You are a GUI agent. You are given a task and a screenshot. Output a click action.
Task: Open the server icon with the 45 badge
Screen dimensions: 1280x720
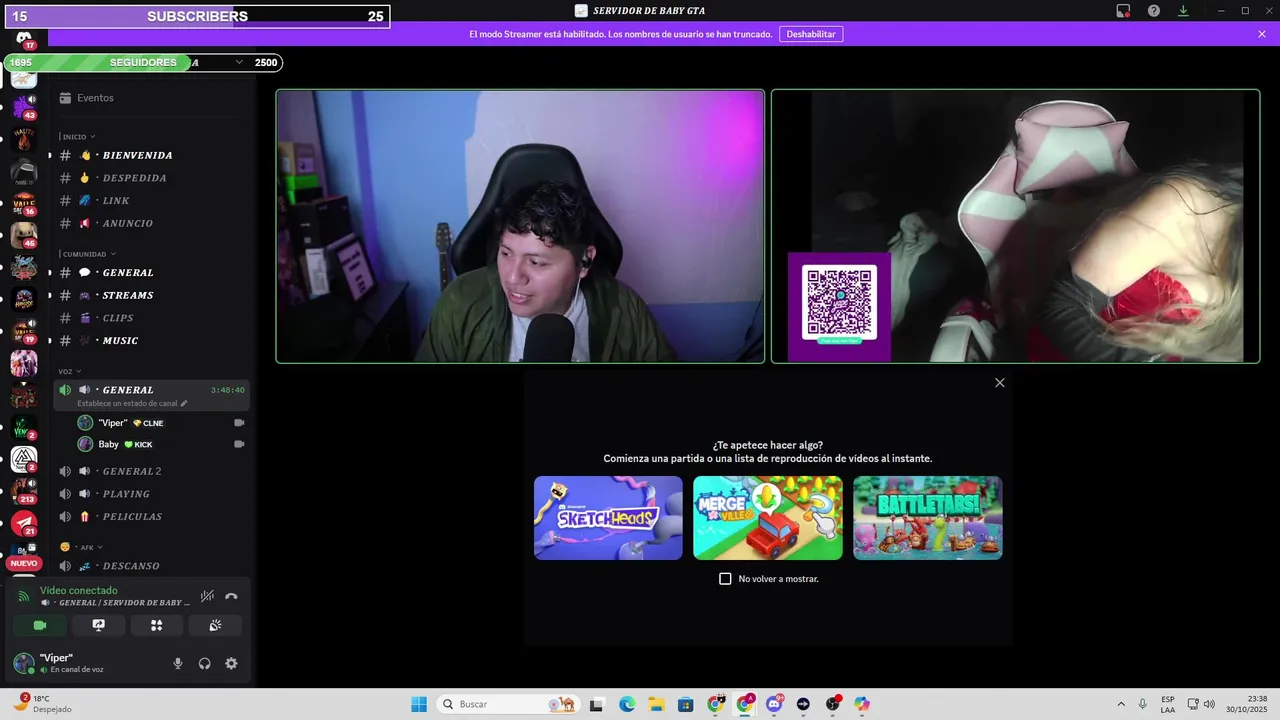click(24, 235)
